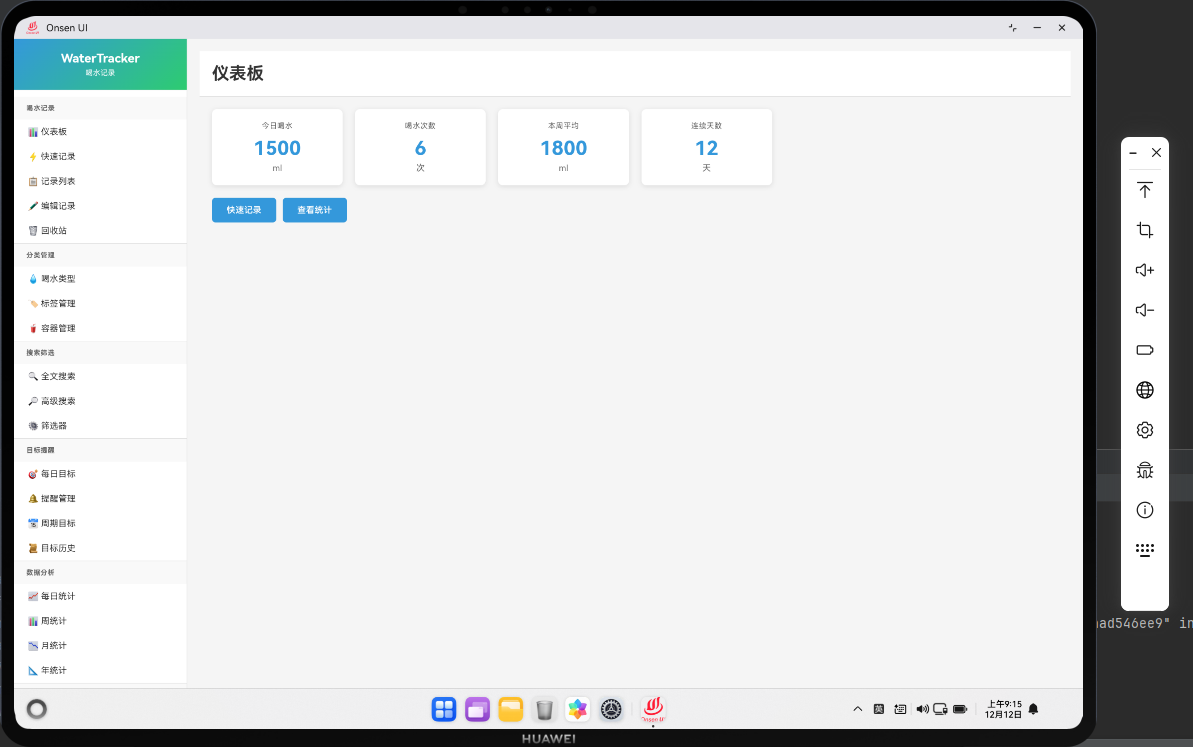Open 标签管理 from the sidebar
The width and height of the screenshot is (1193, 747).
(55, 303)
